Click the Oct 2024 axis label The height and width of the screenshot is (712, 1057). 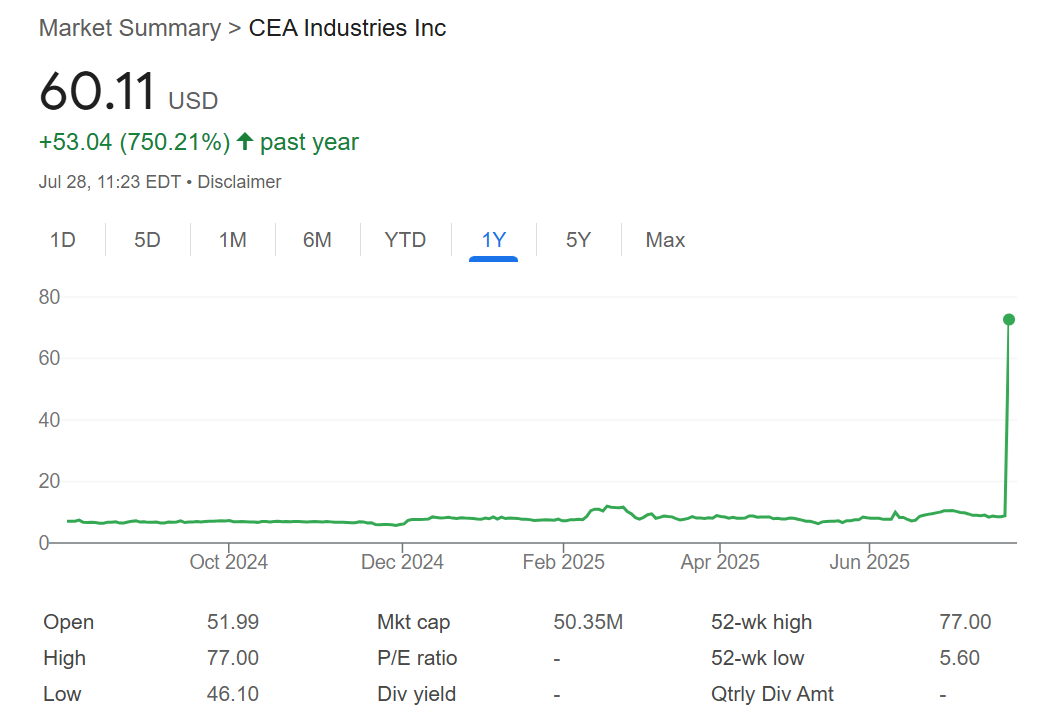click(229, 562)
